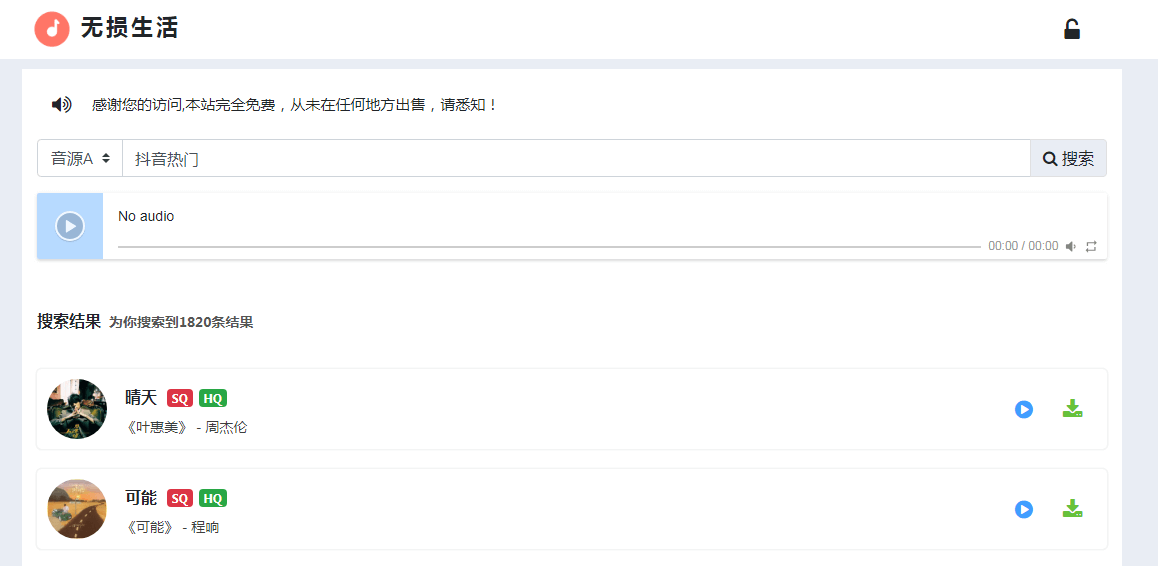Download the song 晴天

tap(1072, 409)
